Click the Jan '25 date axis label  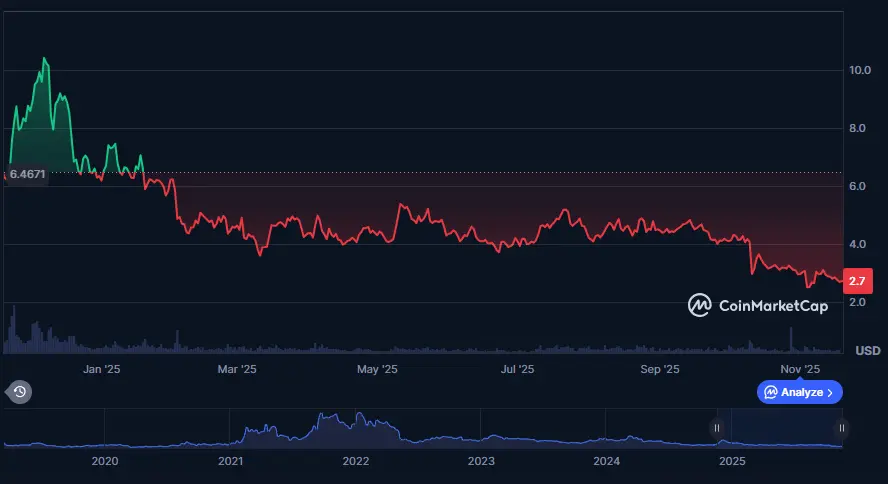coord(101,369)
